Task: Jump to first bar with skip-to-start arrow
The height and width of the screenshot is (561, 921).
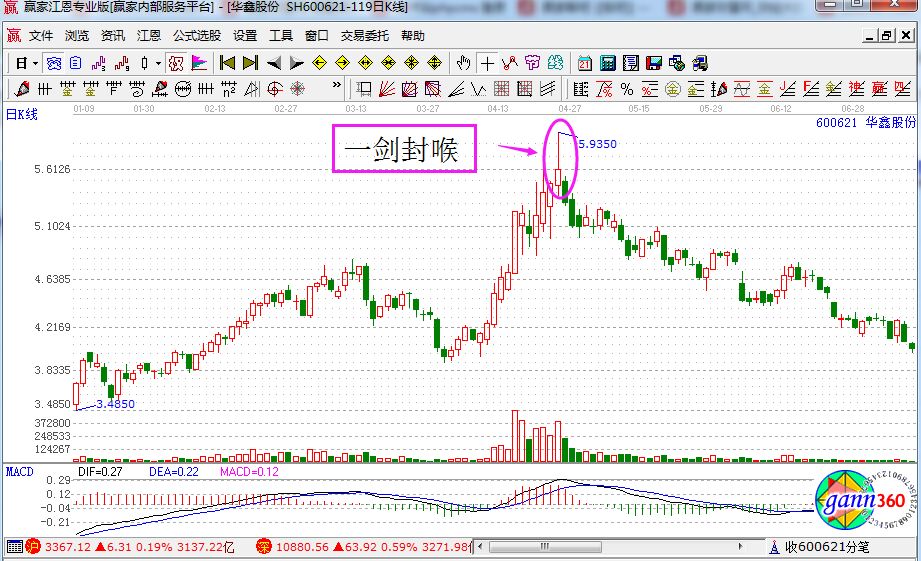Action: (x=227, y=63)
